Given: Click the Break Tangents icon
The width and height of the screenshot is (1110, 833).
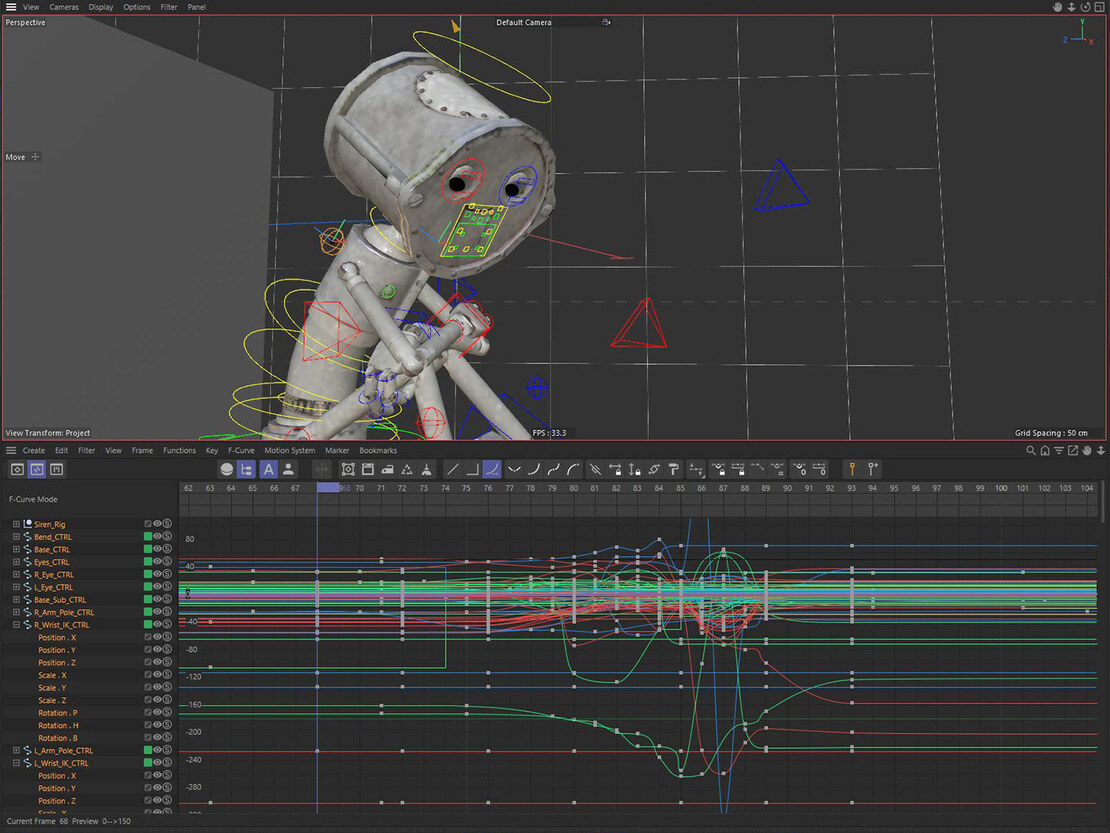Looking at the screenshot, I should [x=594, y=469].
